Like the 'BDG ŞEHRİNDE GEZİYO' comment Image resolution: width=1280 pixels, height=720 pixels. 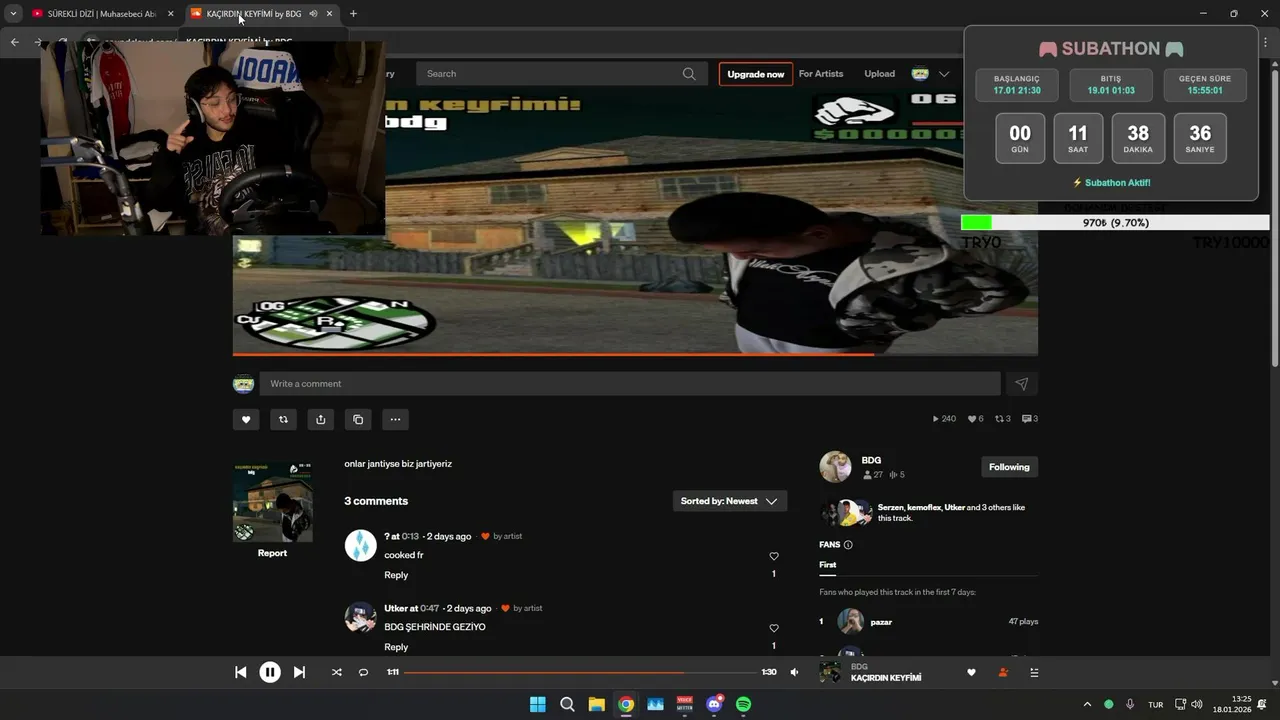(774, 628)
